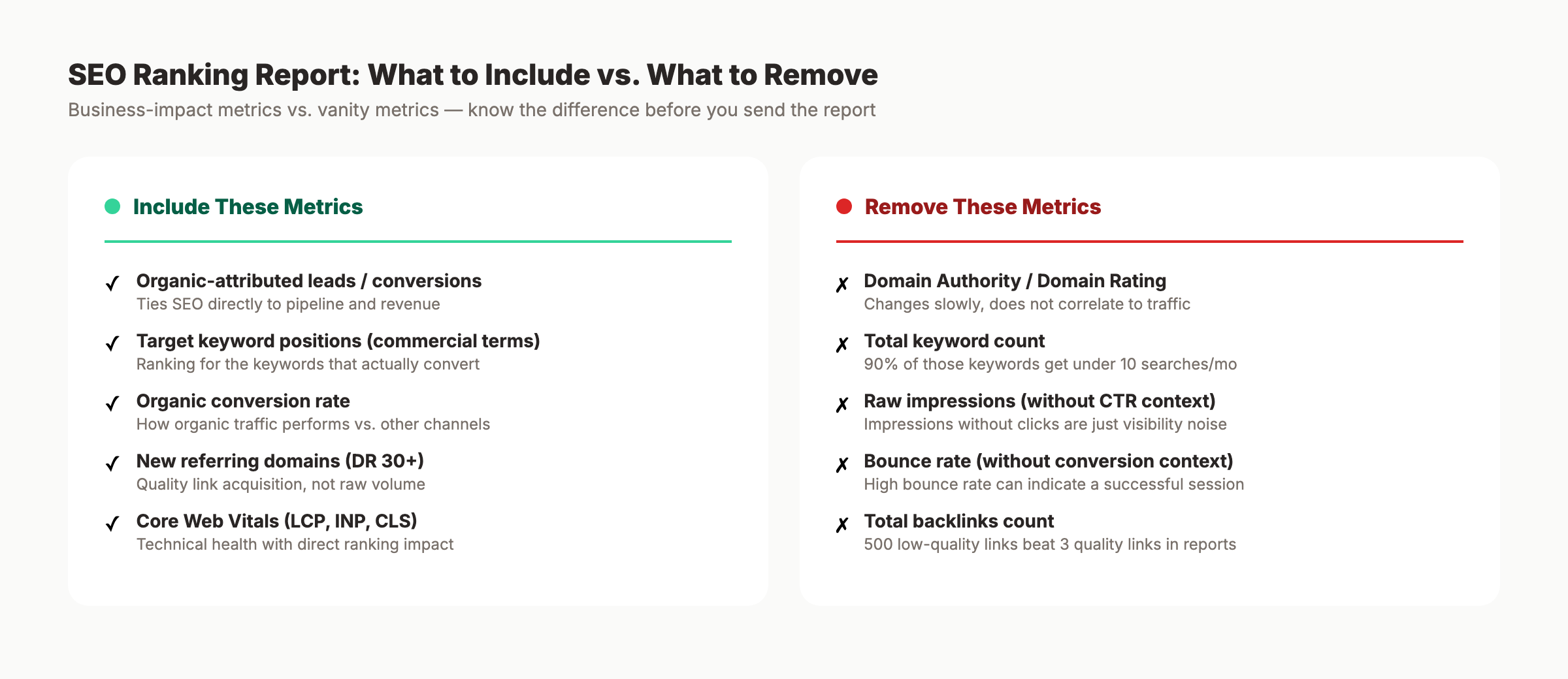Click the green status dot near Include These Metrics

pyautogui.click(x=111, y=206)
